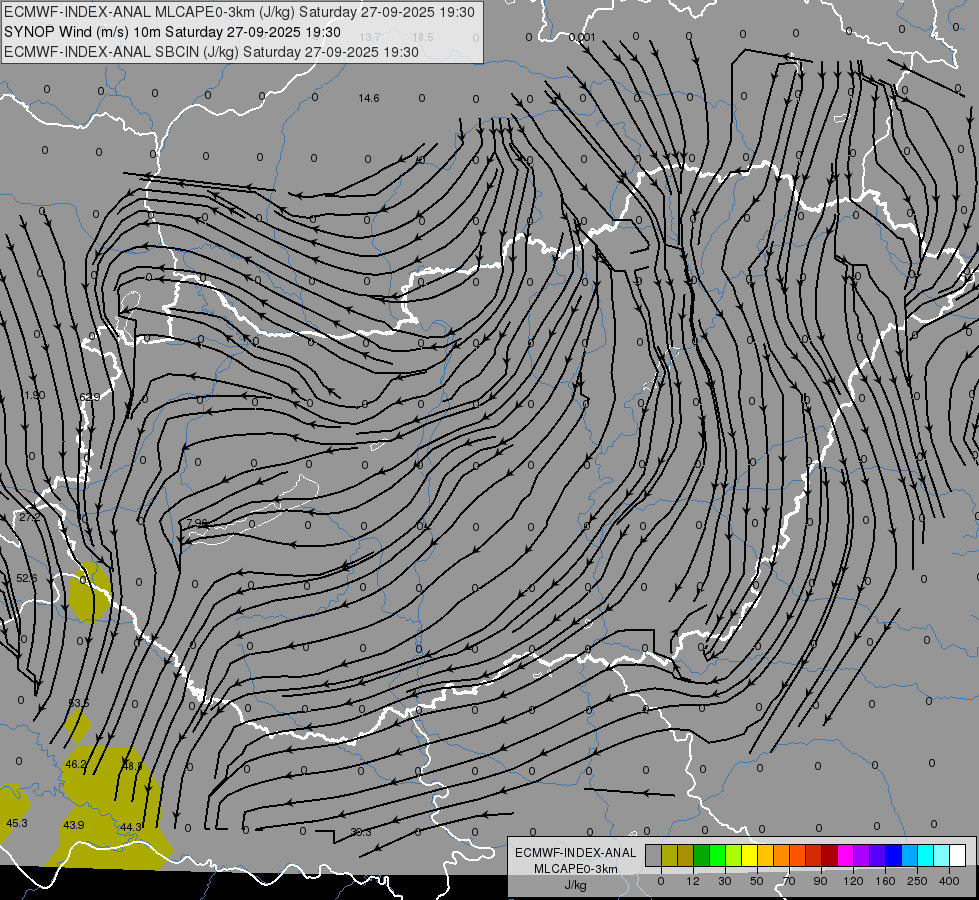Click the legend title 'ECMWF-INDEX-ANAL'
The width and height of the screenshot is (979, 900).
tap(575, 853)
